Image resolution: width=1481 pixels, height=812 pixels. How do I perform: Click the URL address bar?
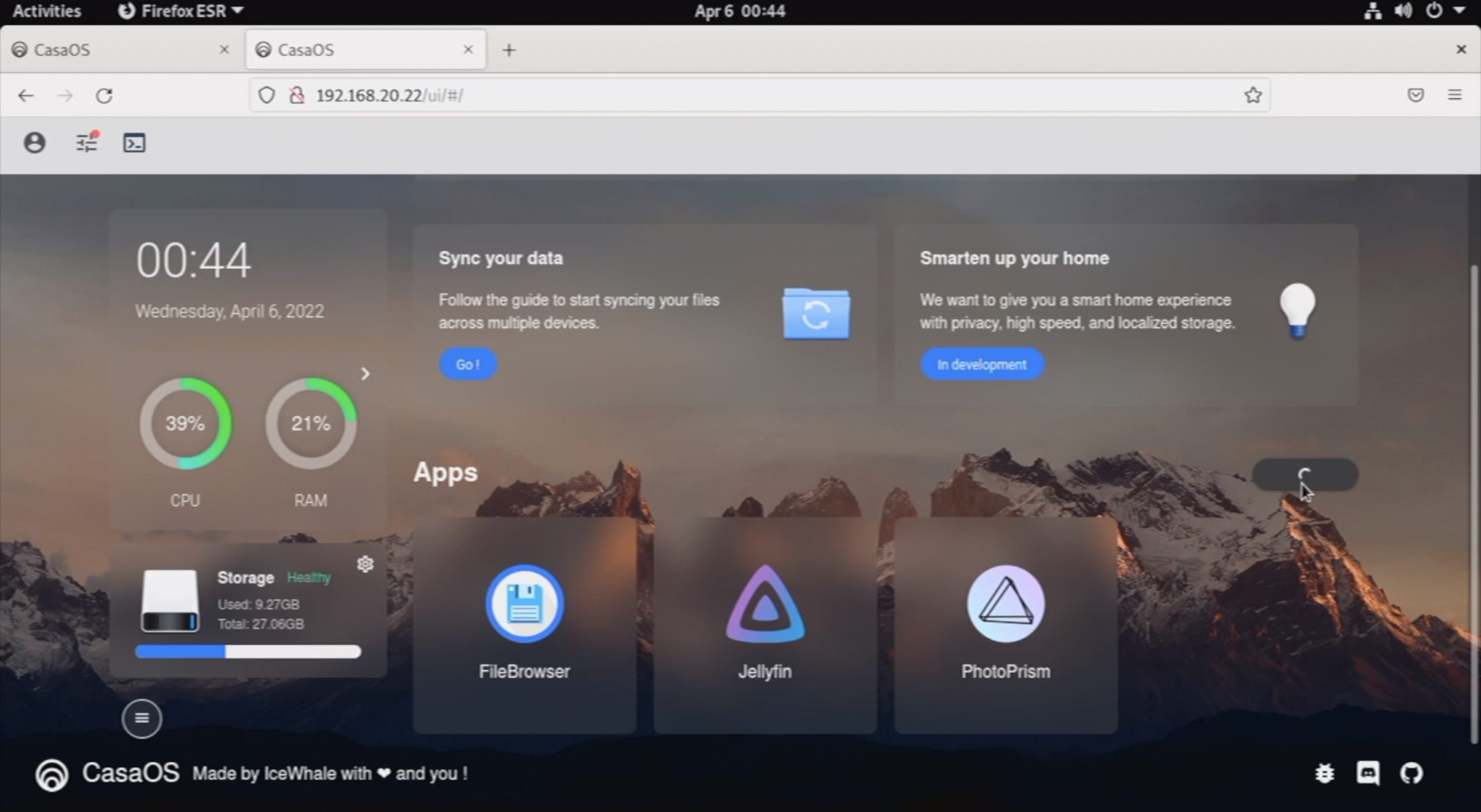752,95
